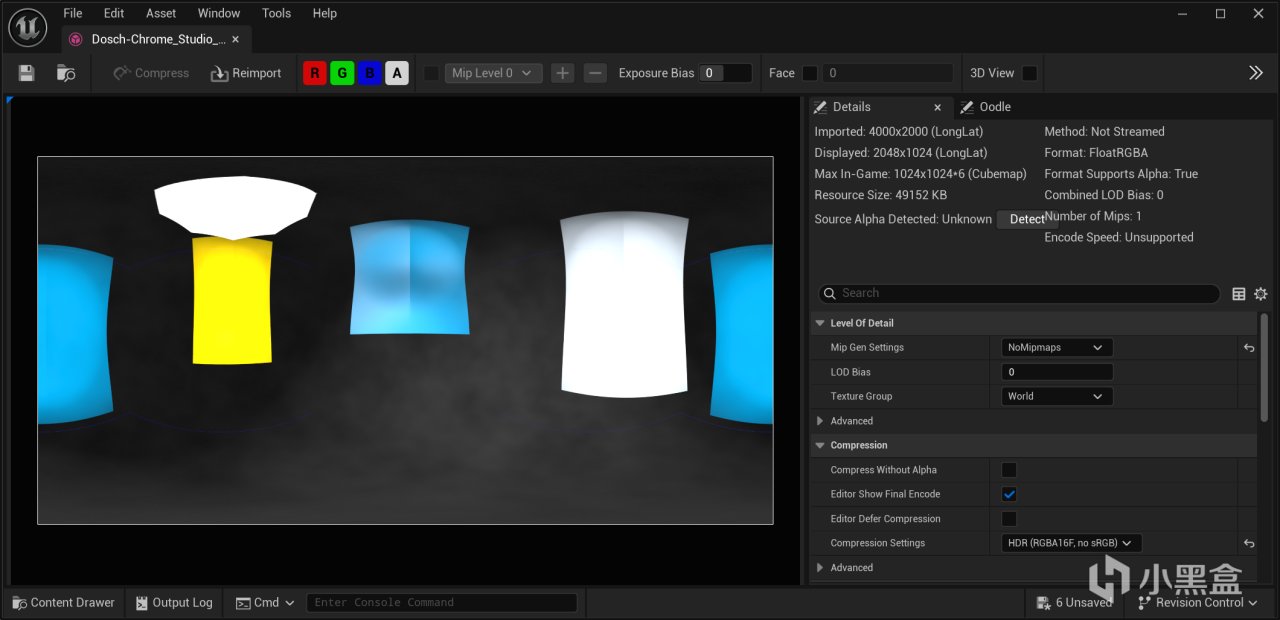Click the Detect source alpha button
This screenshot has width=1280, height=620.
[1027, 219]
